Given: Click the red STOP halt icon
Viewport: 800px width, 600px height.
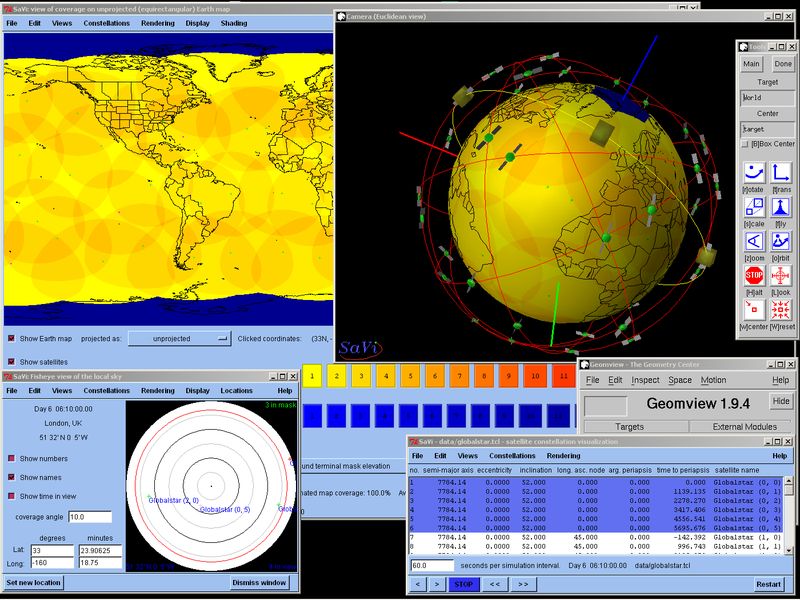Looking at the screenshot, I should tap(754, 276).
